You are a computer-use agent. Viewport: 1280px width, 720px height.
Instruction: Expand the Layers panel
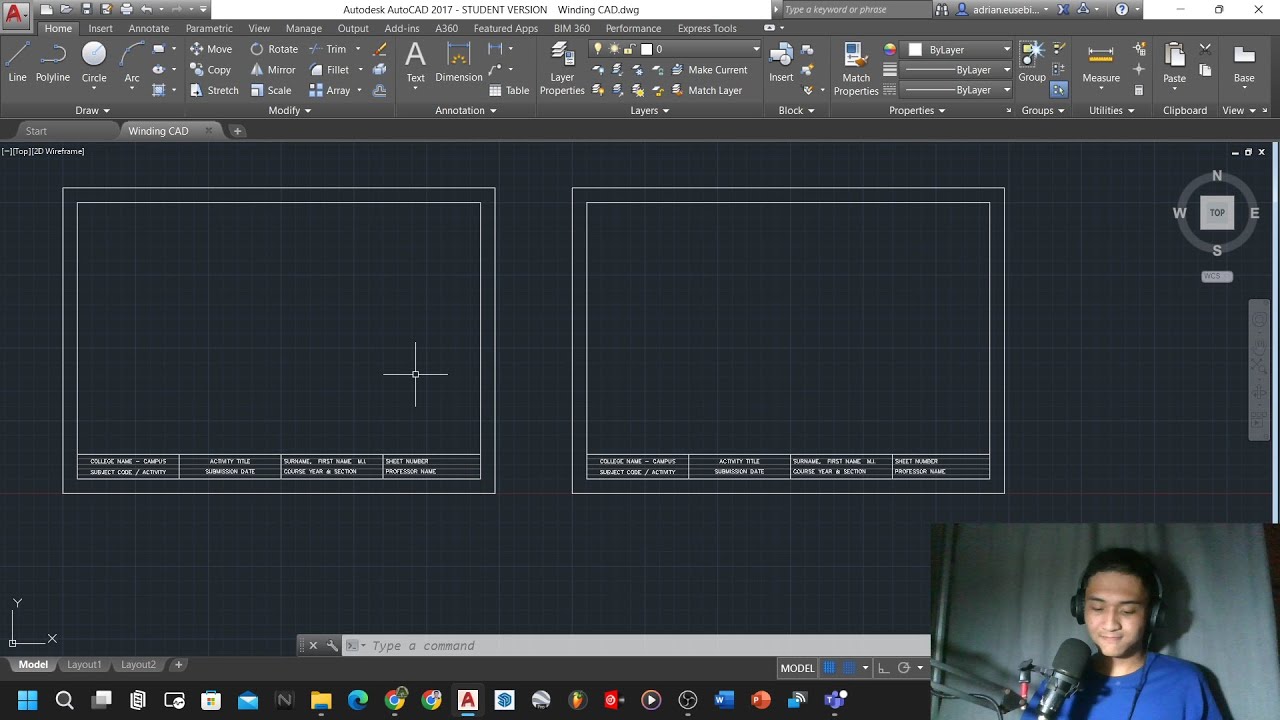pos(650,110)
